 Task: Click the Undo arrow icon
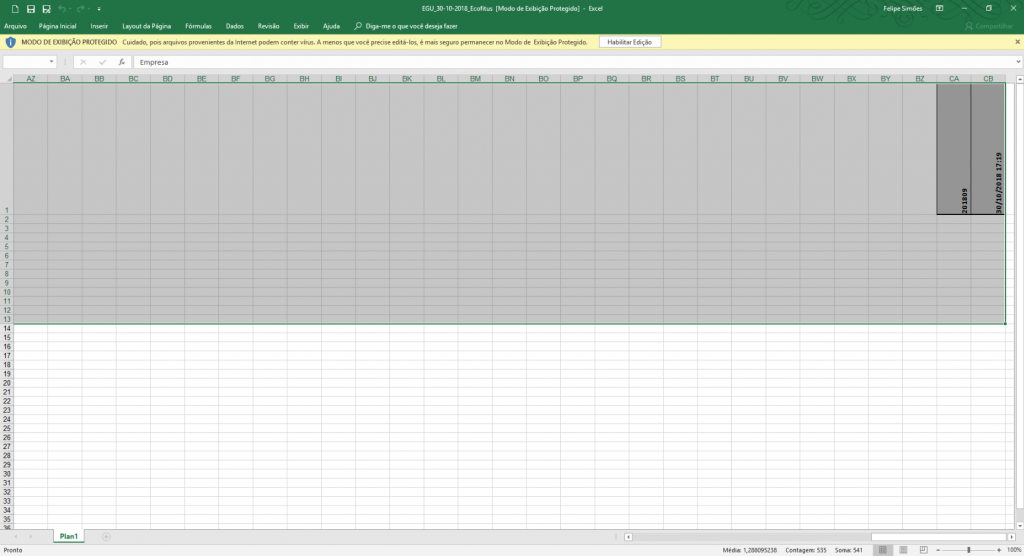(62, 8)
